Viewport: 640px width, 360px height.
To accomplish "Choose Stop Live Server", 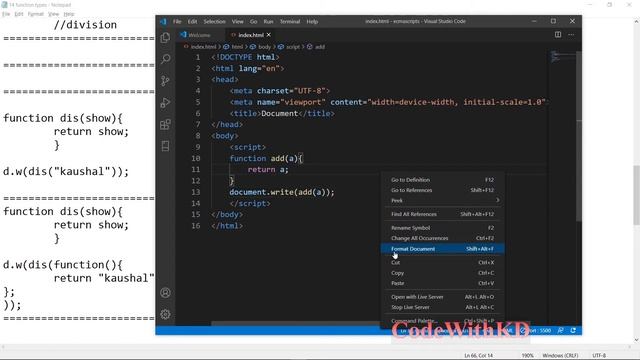I will [x=442, y=307].
